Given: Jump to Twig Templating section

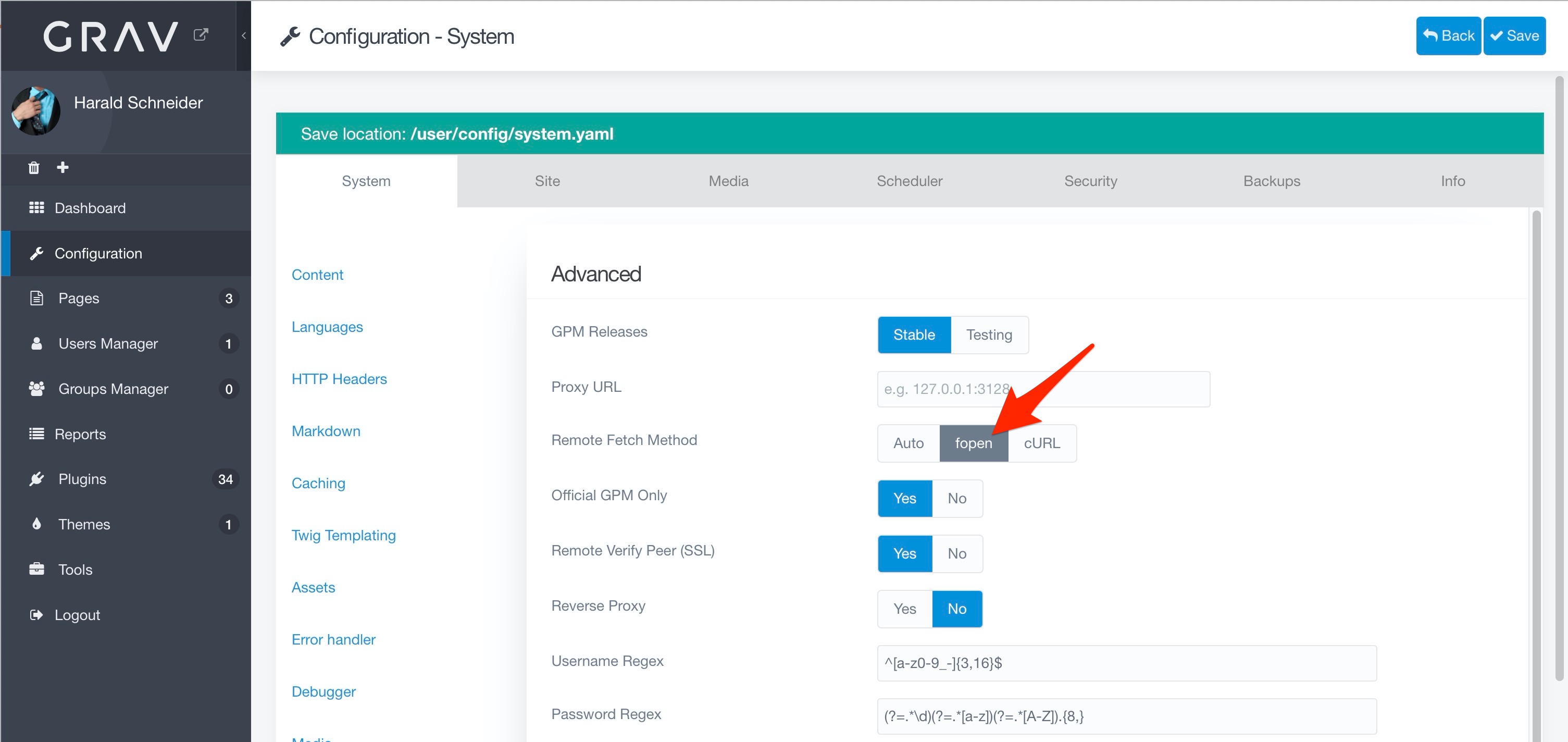Looking at the screenshot, I should (343, 535).
